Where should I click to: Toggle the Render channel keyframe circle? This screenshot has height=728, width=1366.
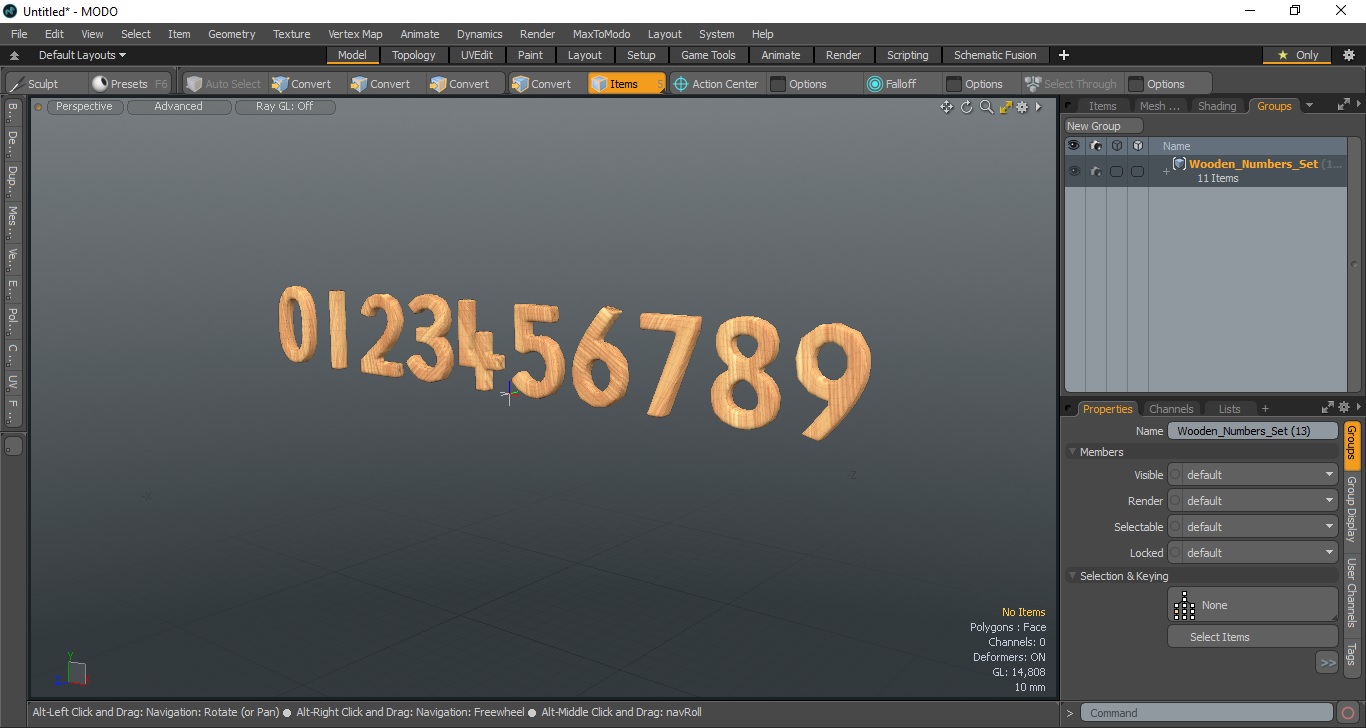point(1176,501)
